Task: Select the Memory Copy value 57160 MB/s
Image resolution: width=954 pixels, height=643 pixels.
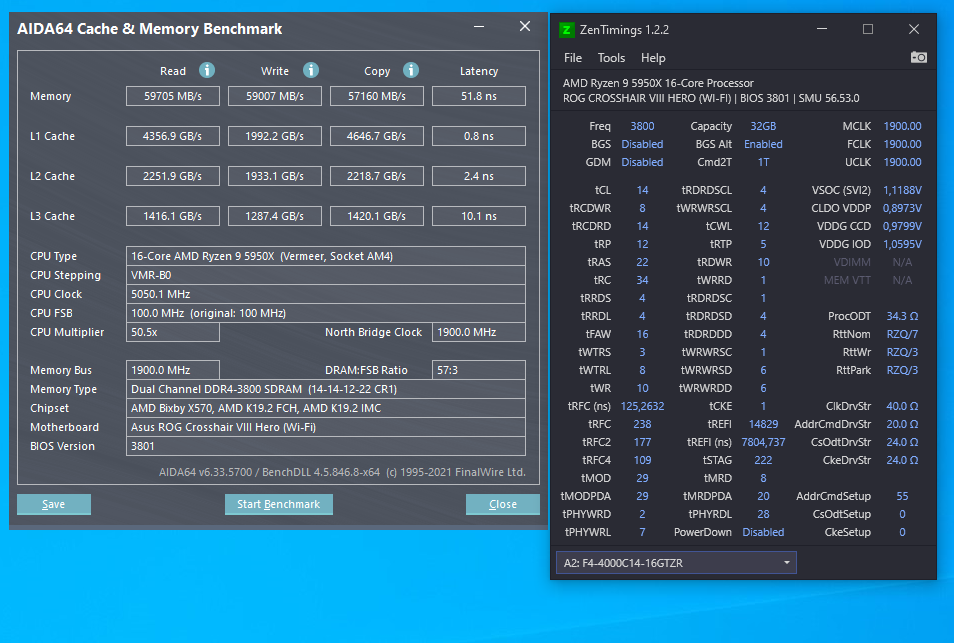Action: click(x=377, y=96)
